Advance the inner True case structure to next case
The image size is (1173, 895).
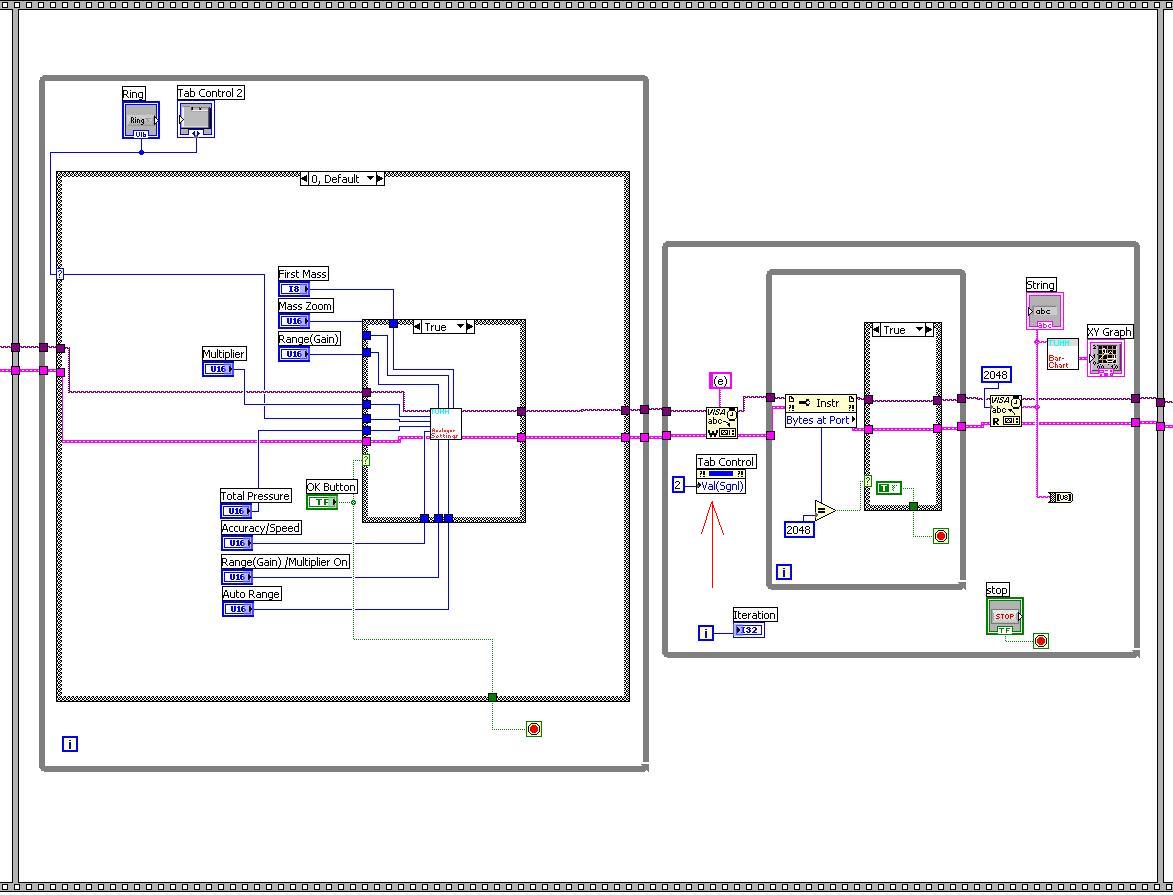(470, 327)
